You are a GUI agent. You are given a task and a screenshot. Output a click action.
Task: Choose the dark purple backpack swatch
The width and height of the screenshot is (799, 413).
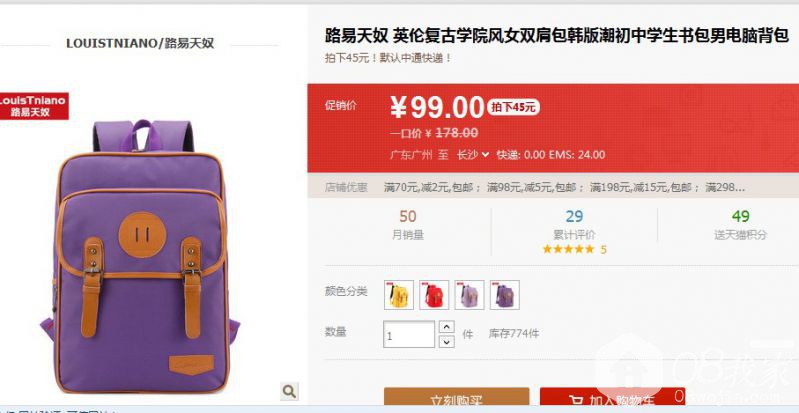(x=504, y=295)
